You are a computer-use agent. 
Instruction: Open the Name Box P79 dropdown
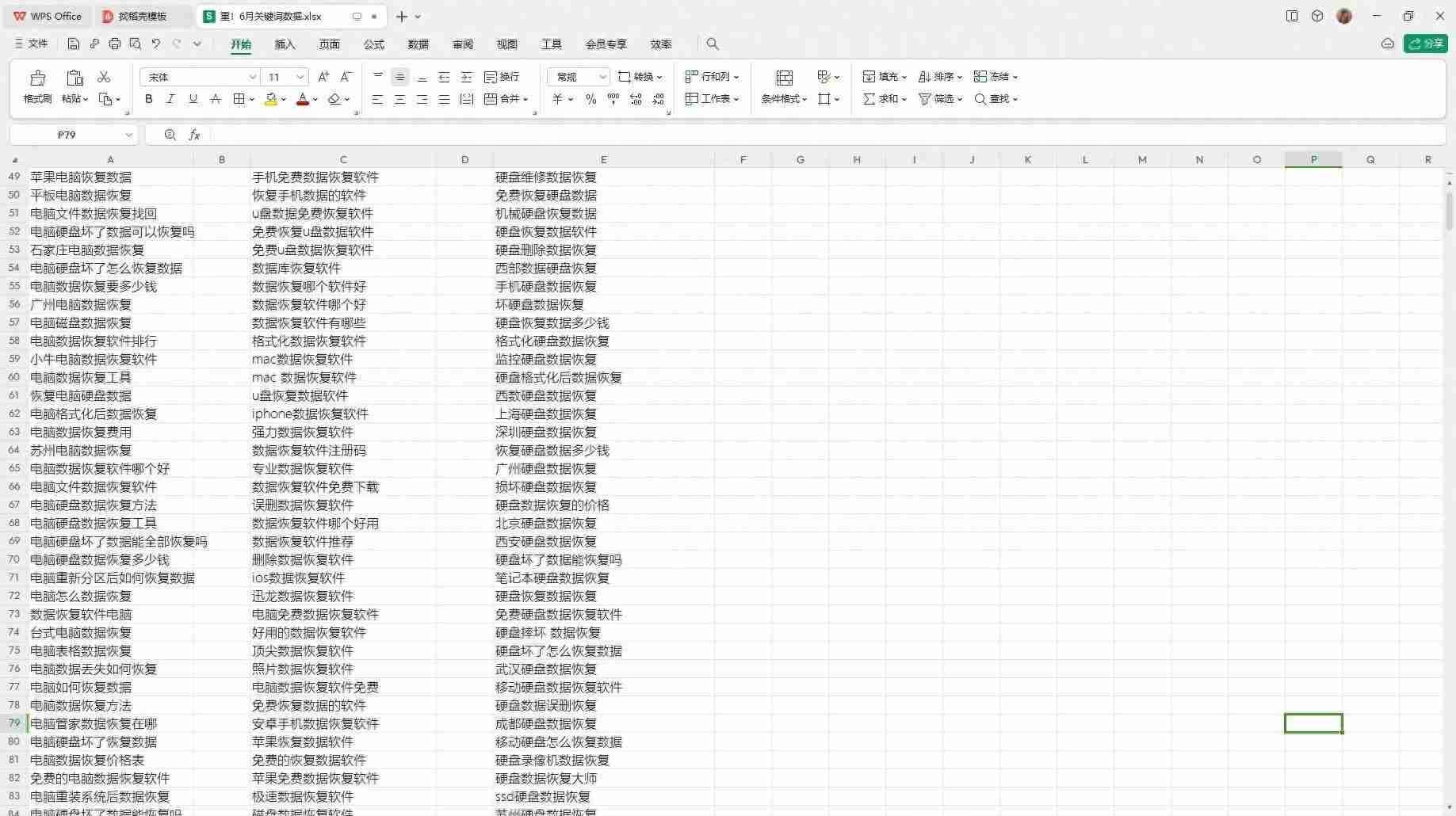coord(128,135)
